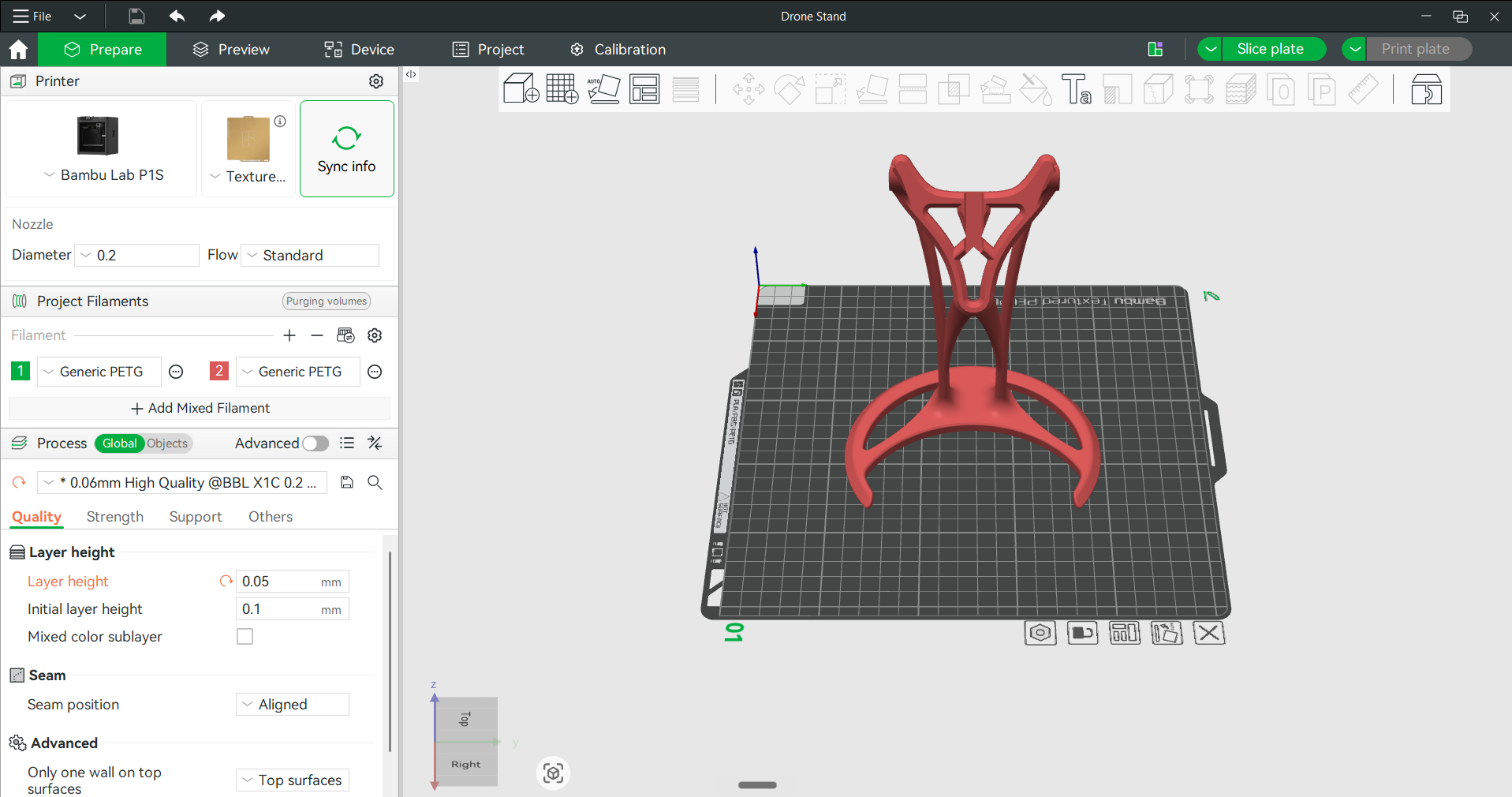The width and height of the screenshot is (1512, 797).
Task: Open the Top surfaces dropdown
Action: click(x=293, y=780)
